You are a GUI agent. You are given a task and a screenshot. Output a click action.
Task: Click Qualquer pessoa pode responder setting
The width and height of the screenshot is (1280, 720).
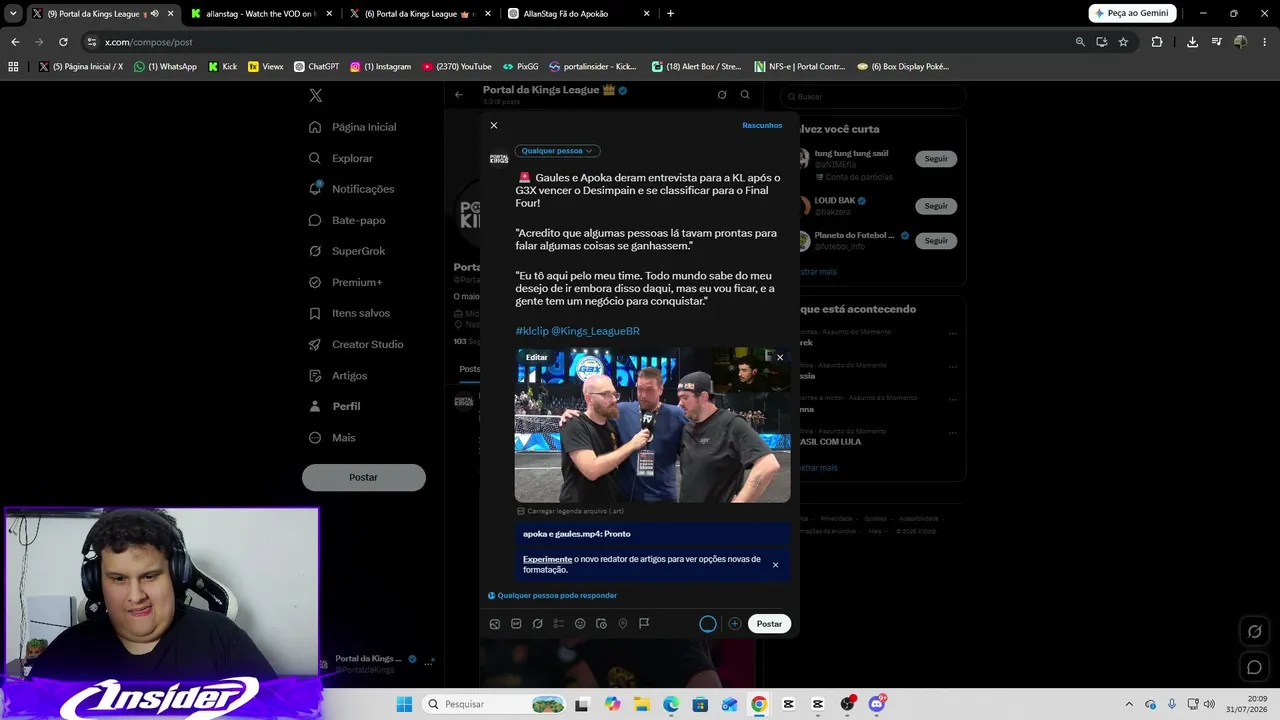click(552, 595)
